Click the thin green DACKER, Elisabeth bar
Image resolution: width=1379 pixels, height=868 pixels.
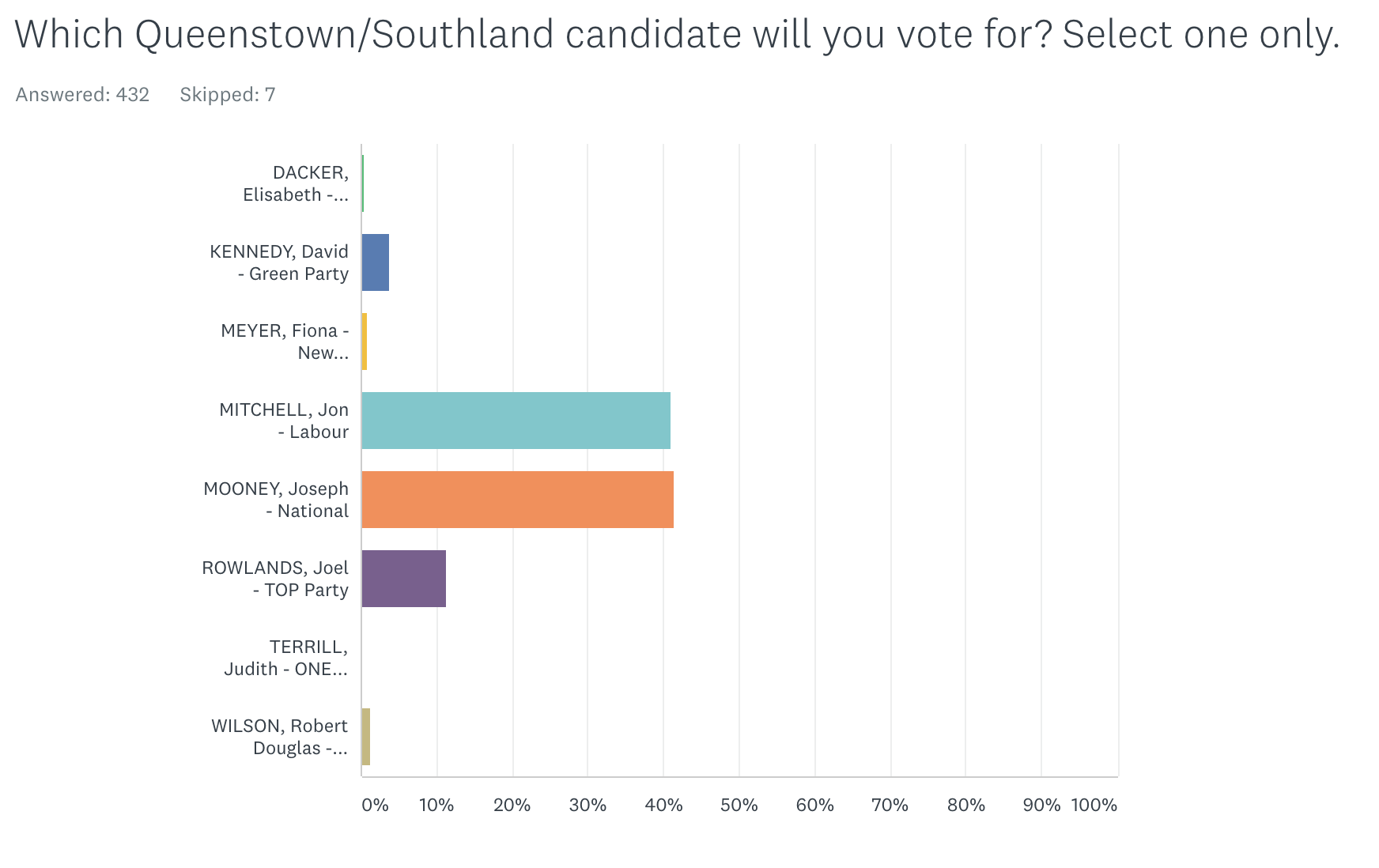[363, 183]
